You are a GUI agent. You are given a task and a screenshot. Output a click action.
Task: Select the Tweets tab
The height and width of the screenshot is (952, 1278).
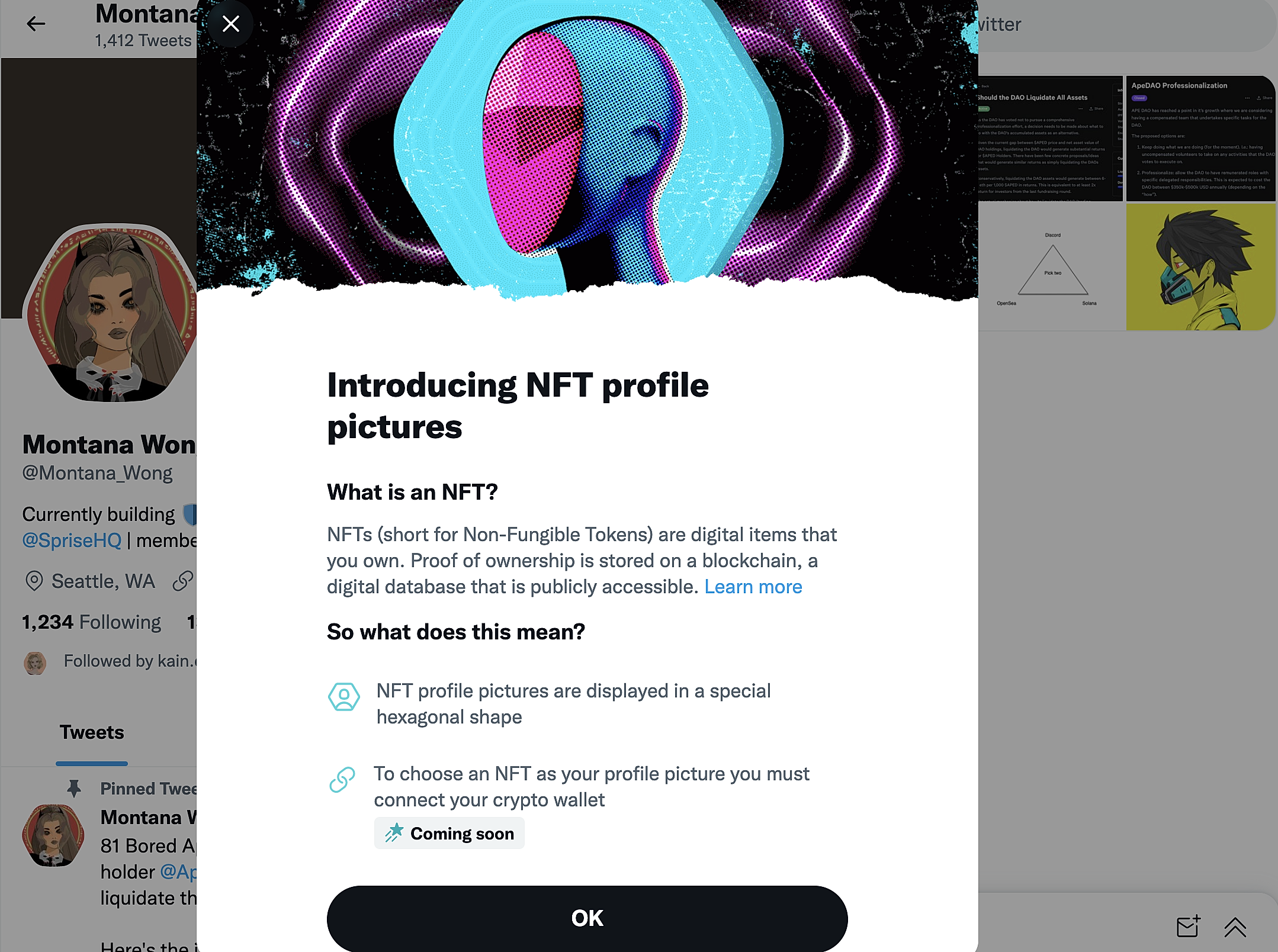92,732
